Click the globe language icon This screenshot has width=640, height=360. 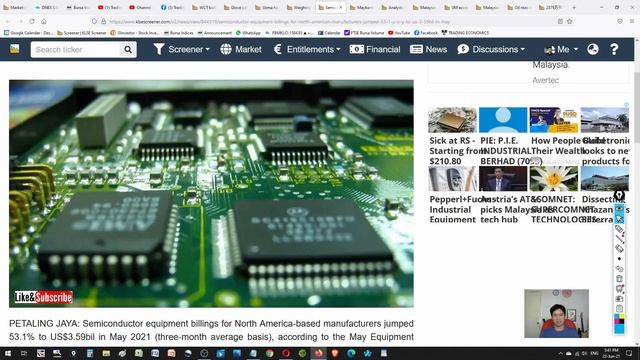coord(593,49)
